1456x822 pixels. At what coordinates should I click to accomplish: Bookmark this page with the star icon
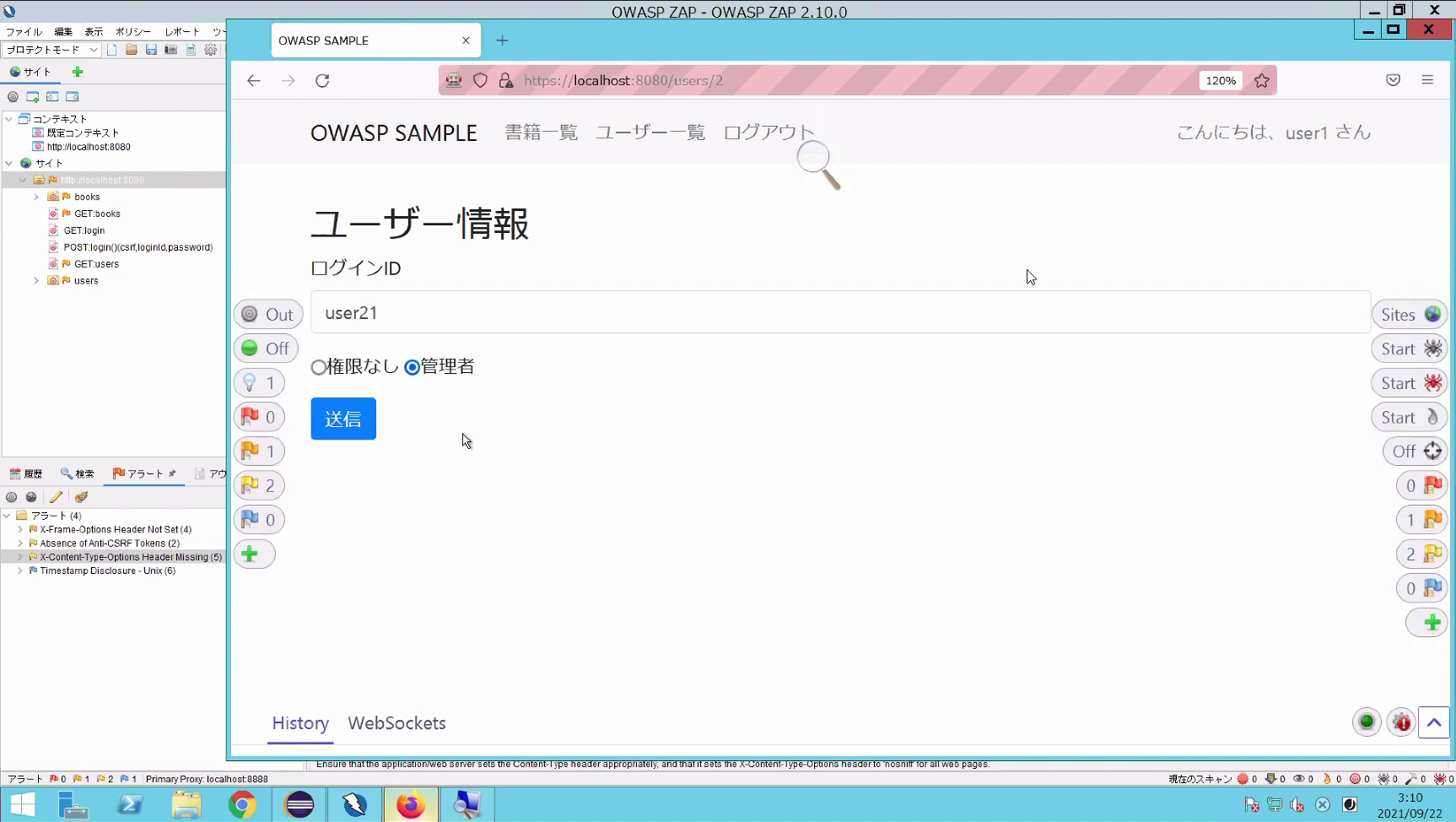coord(1261,81)
